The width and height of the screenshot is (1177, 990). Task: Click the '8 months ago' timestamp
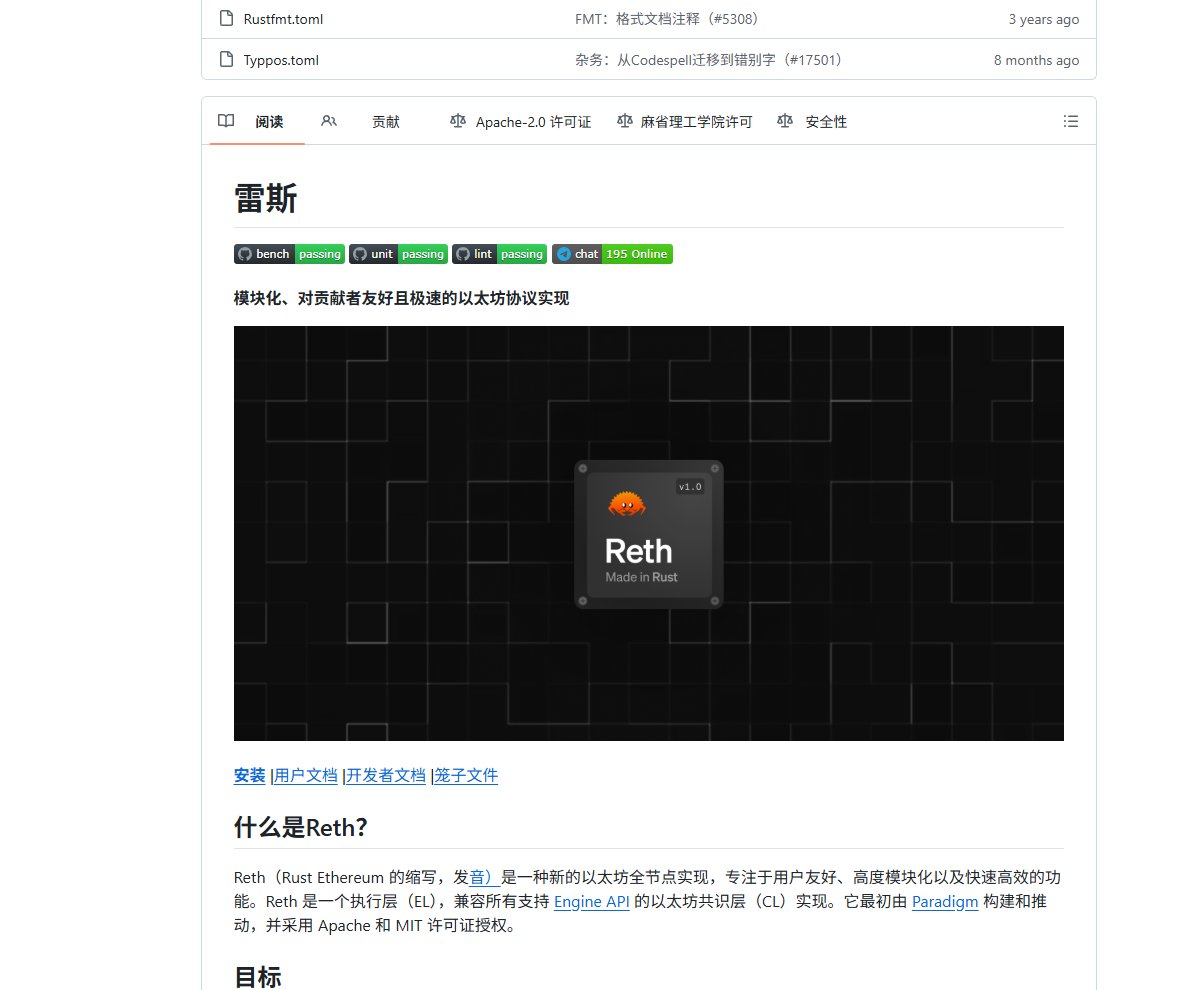coord(1036,60)
